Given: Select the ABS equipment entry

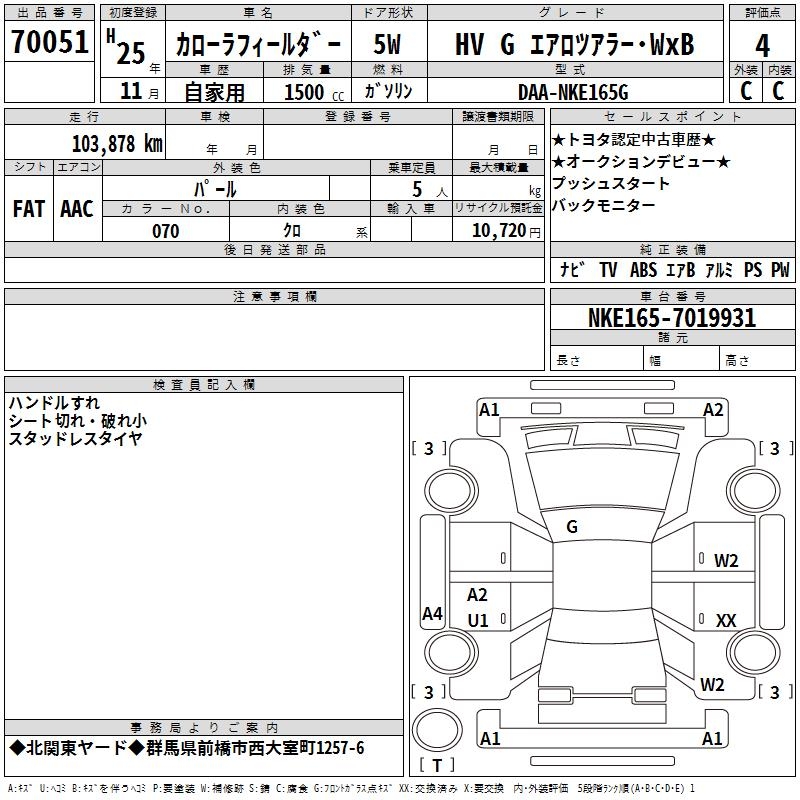Looking at the screenshot, I should (x=643, y=269).
